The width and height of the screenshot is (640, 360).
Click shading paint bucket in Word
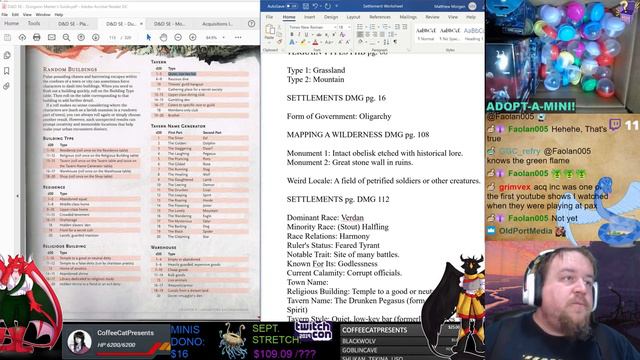click(360, 42)
